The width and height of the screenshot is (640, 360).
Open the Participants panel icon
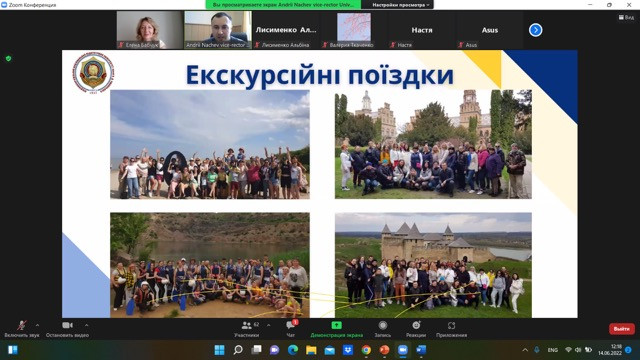(x=246, y=326)
